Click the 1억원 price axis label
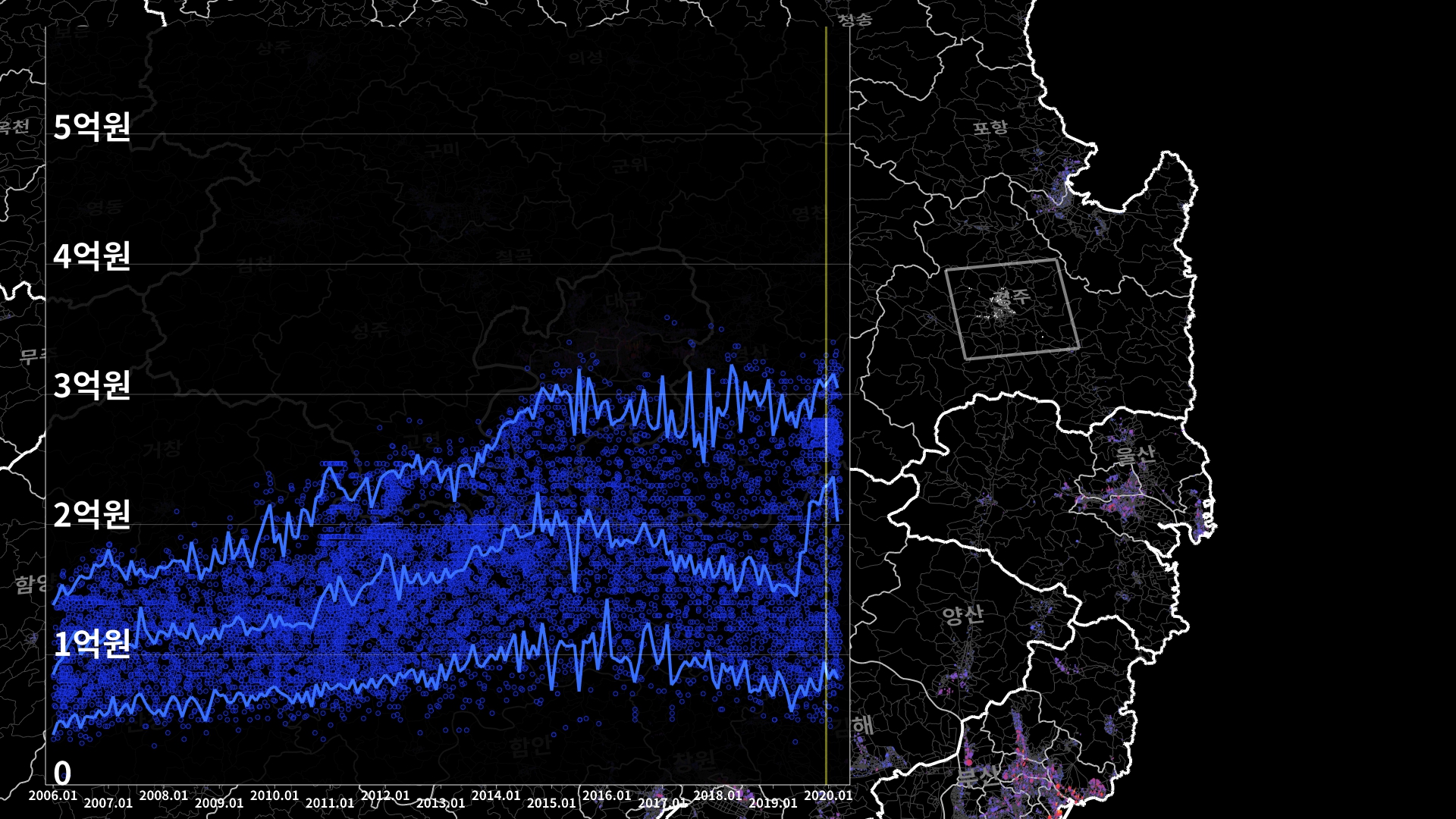This screenshot has width=1456, height=819. (92, 644)
